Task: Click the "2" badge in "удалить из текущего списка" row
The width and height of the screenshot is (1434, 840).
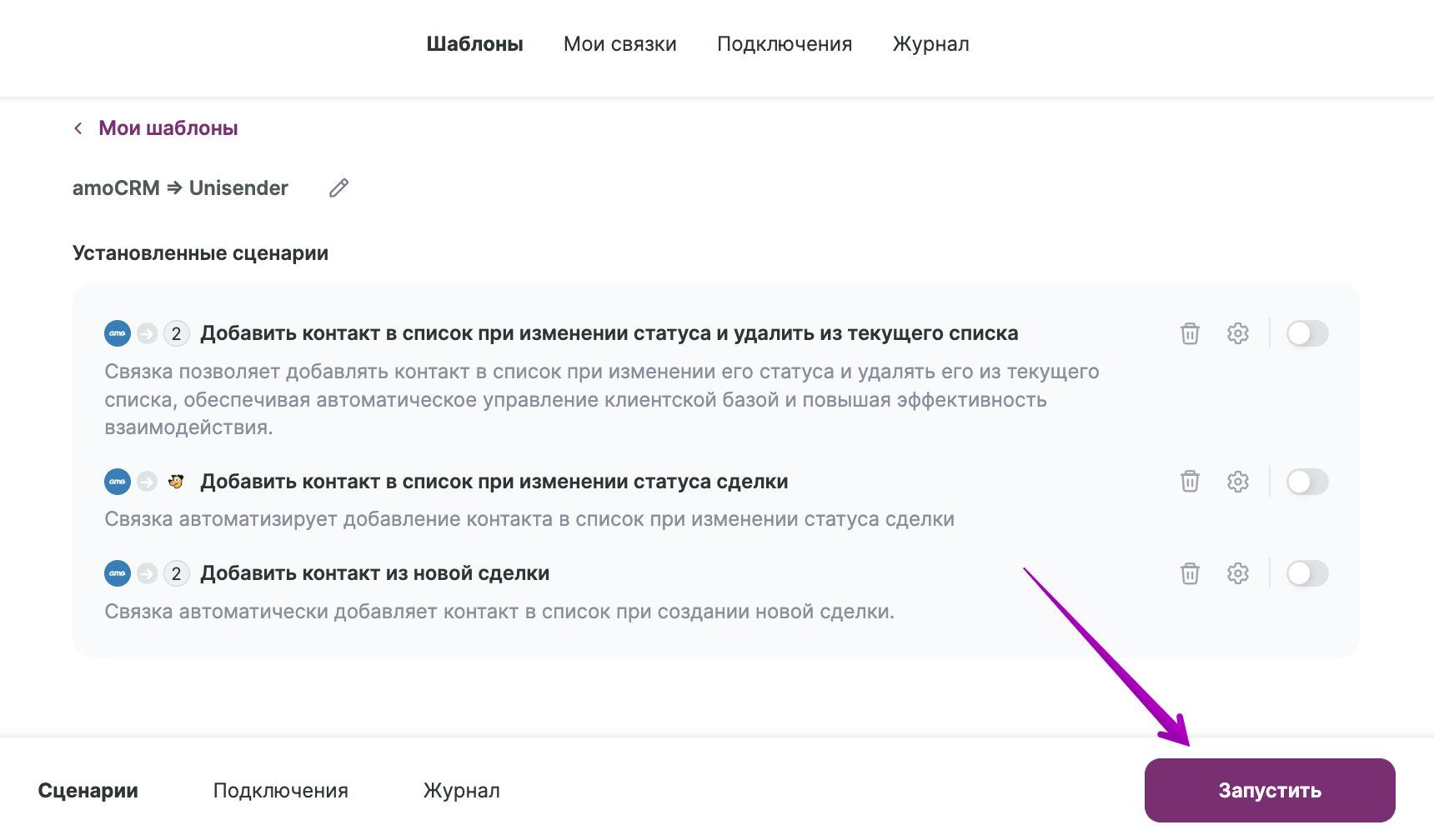Action: [x=176, y=333]
